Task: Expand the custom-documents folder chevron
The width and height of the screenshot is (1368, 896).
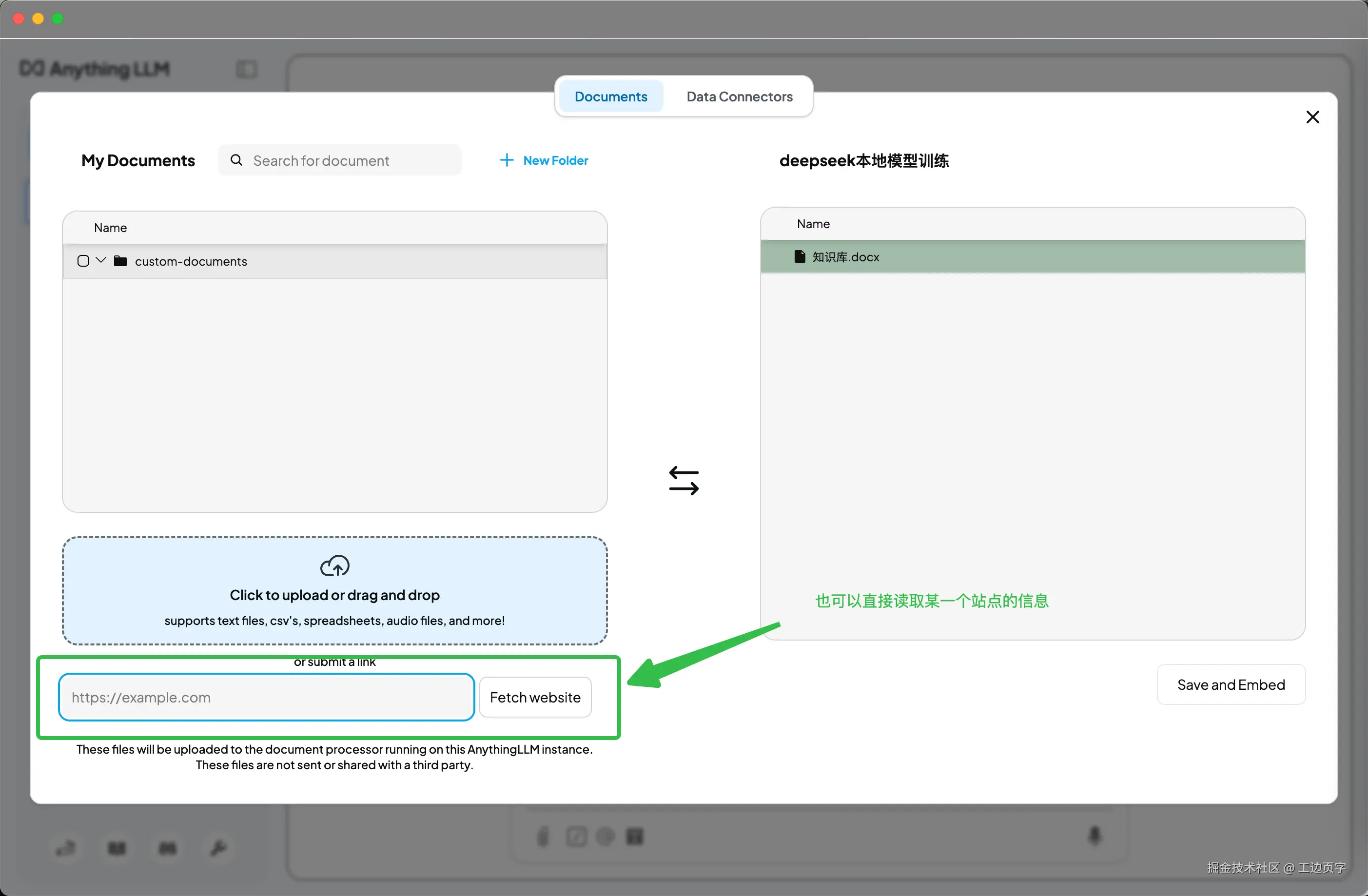Action: point(101,260)
